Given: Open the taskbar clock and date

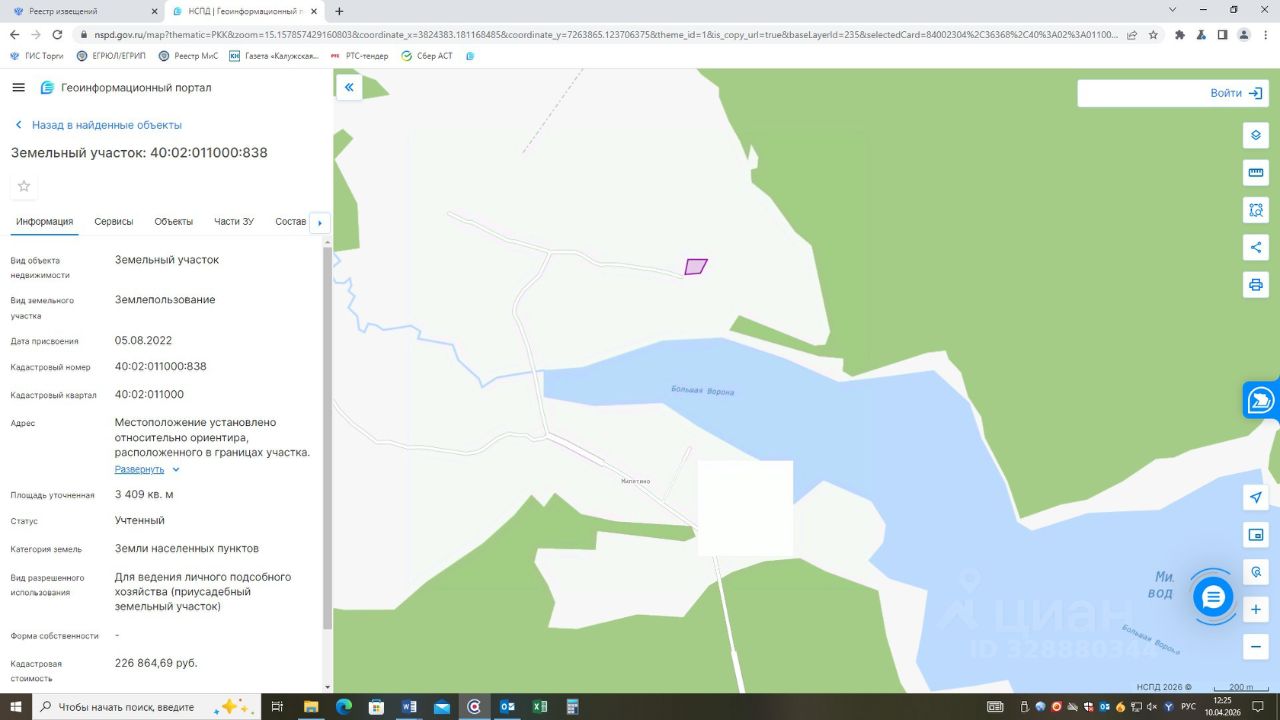Looking at the screenshot, I should coord(1225,706).
